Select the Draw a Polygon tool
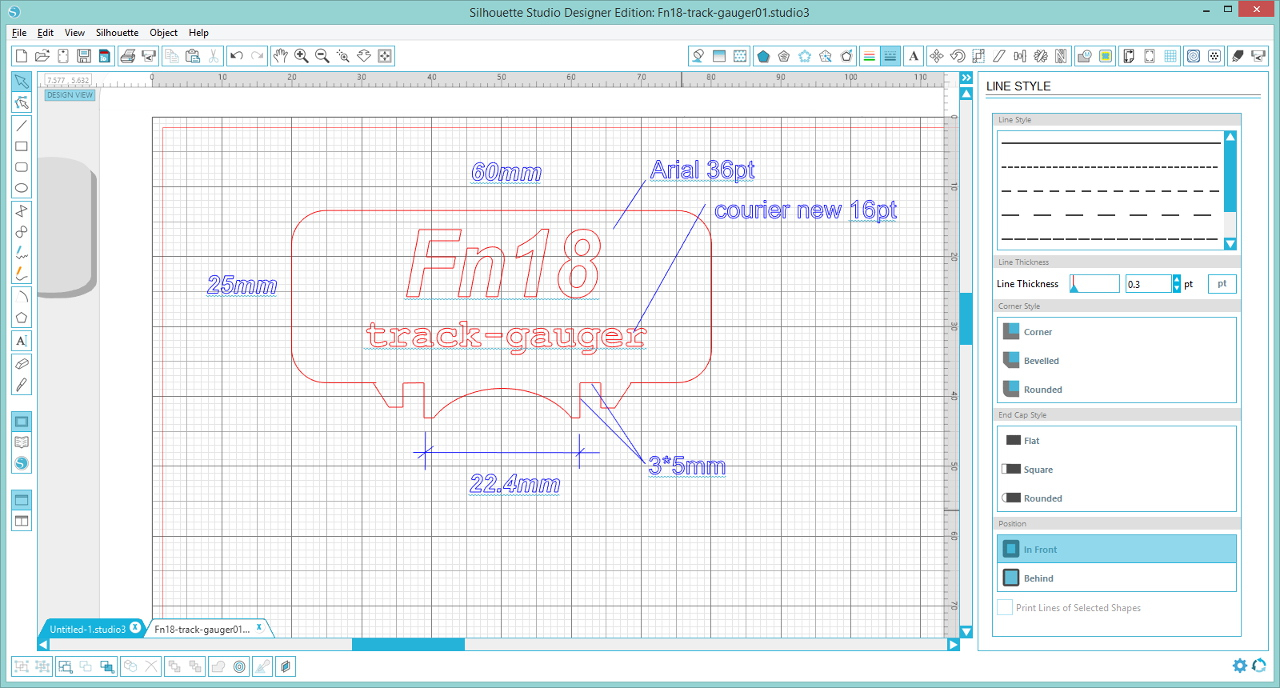1280x688 pixels. point(21,211)
